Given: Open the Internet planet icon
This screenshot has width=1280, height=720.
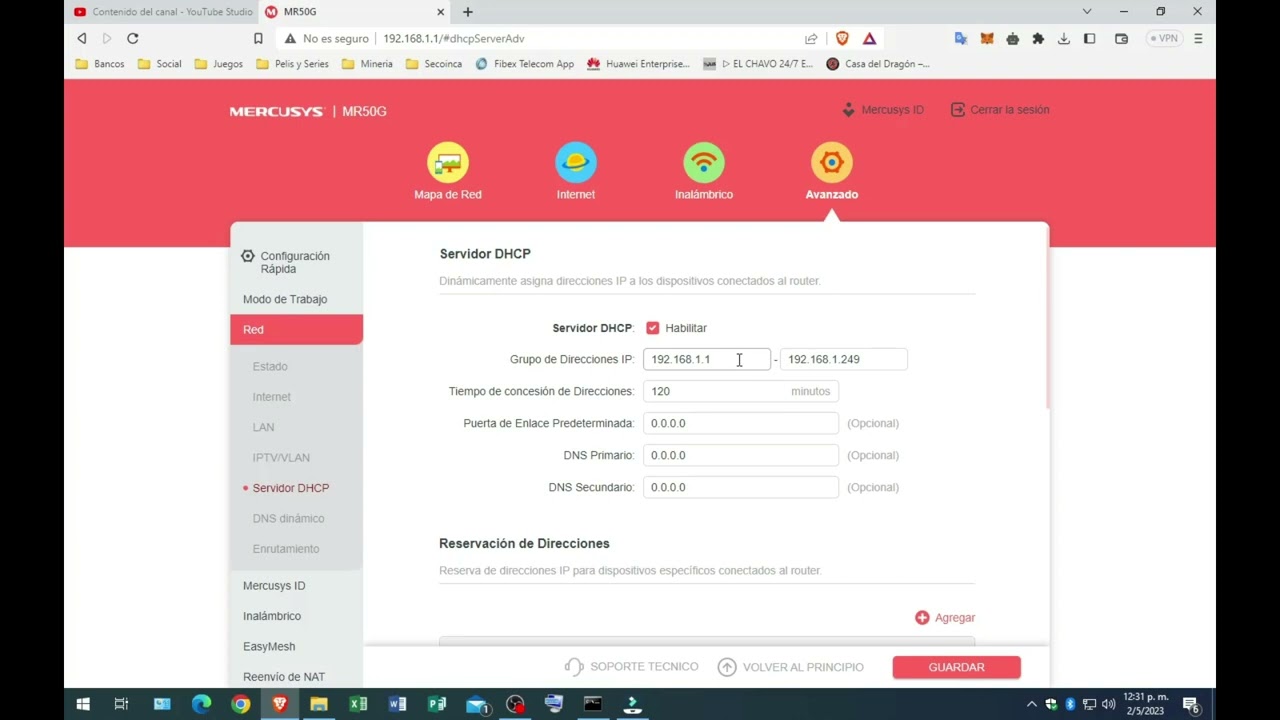Looking at the screenshot, I should [x=576, y=163].
